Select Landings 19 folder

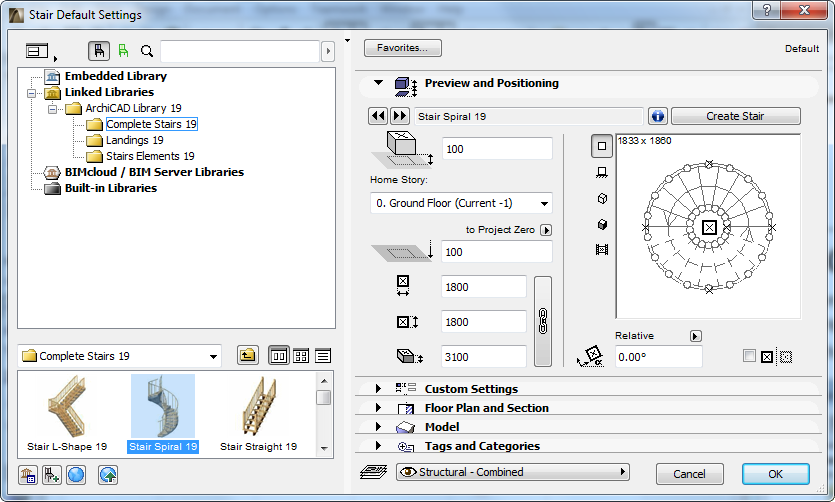tap(134, 140)
